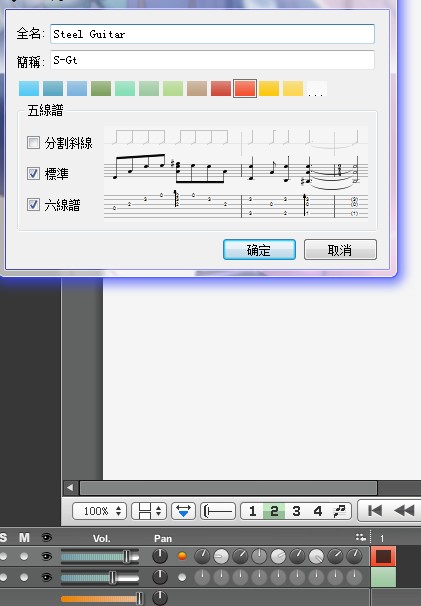Screen dimensions: 421x606
Task: Click the six-line tablature preview
Action: [x=236, y=205]
